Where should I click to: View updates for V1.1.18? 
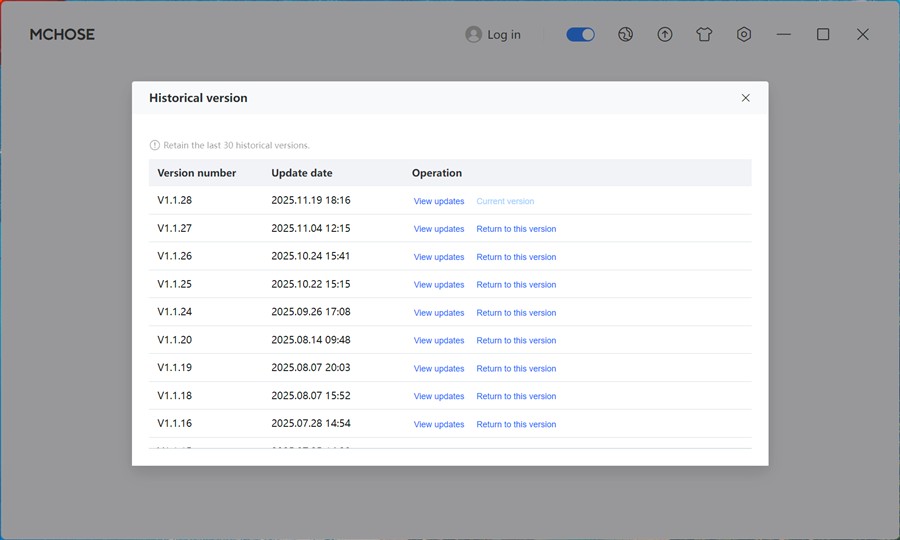coord(439,397)
